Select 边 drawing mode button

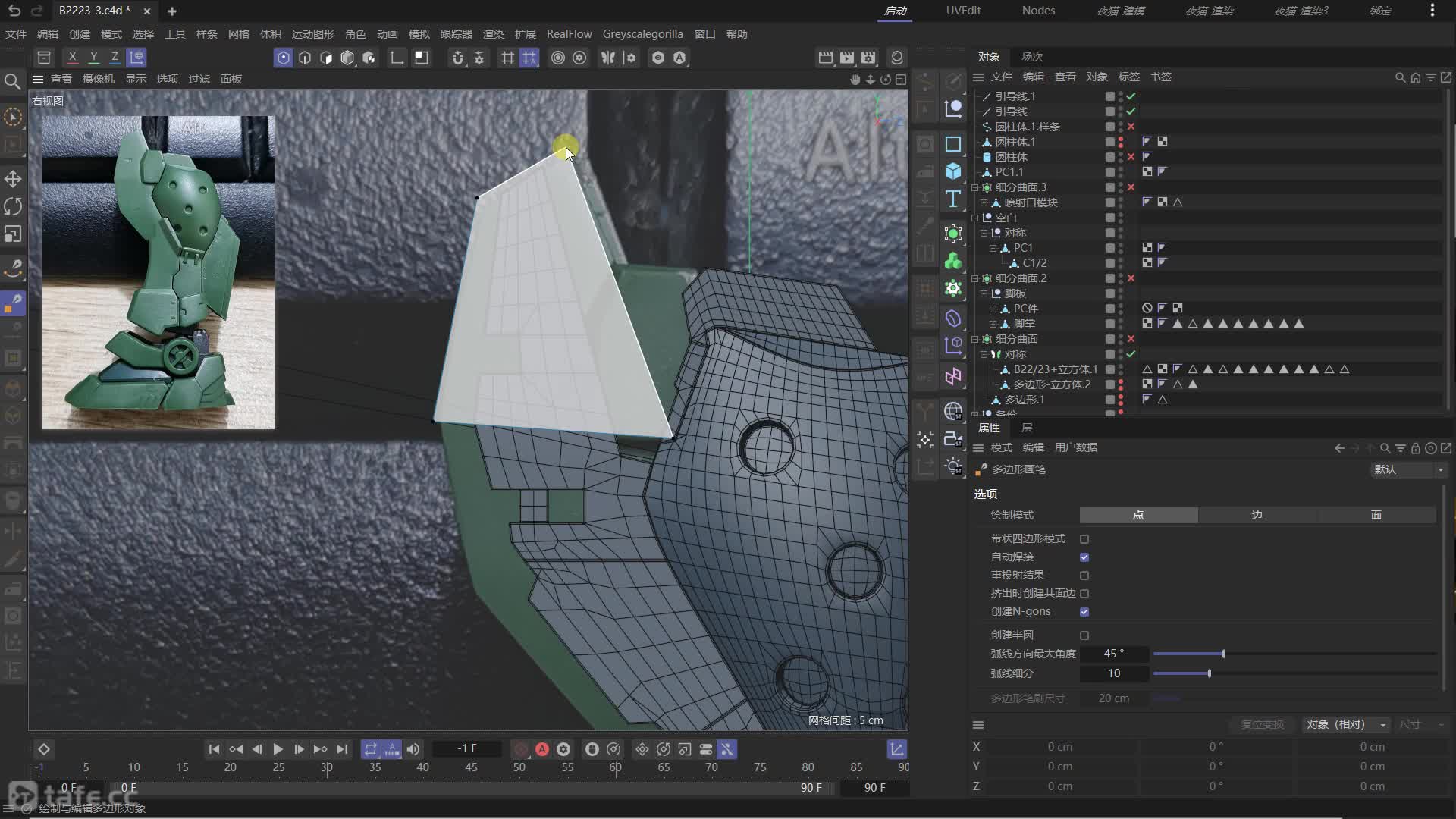point(1257,515)
